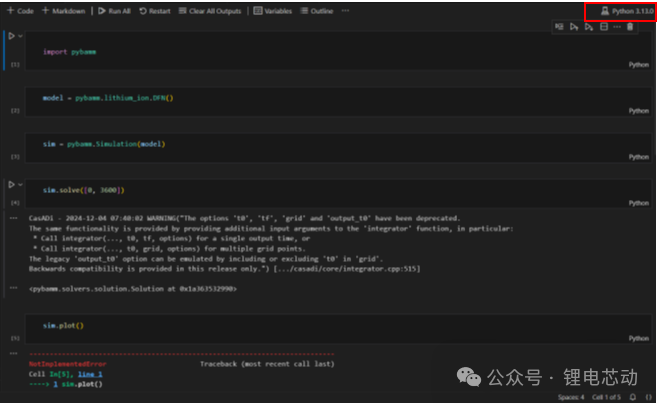Click Split Cell icon in cell toolbar
Screen dimensions: 659x404
pyautogui.click(x=604, y=27)
